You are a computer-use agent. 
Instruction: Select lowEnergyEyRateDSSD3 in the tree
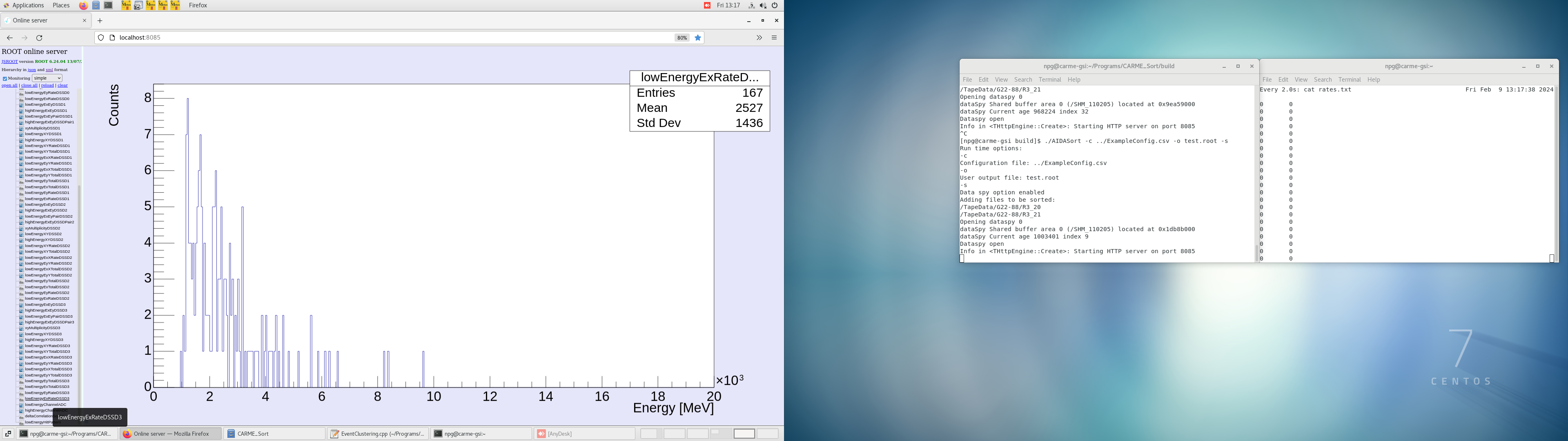click(x=47, y=393)
